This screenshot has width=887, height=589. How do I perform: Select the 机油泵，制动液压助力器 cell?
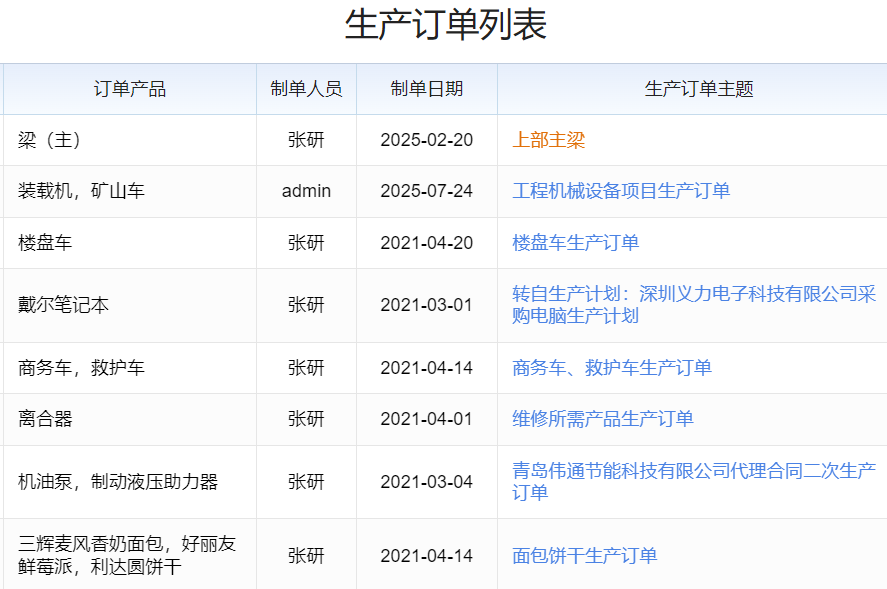118,482
